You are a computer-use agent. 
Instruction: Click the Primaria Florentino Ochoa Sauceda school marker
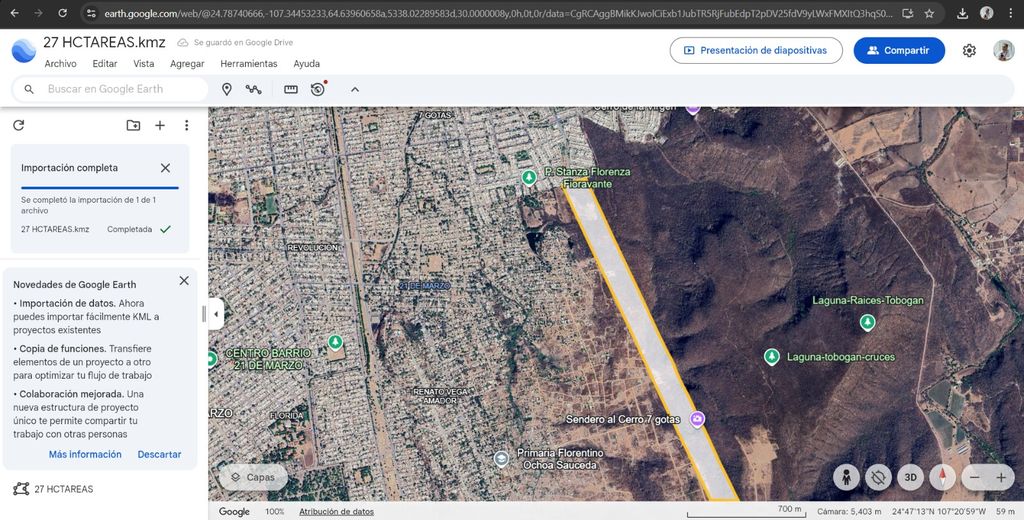tap(501, 459)
